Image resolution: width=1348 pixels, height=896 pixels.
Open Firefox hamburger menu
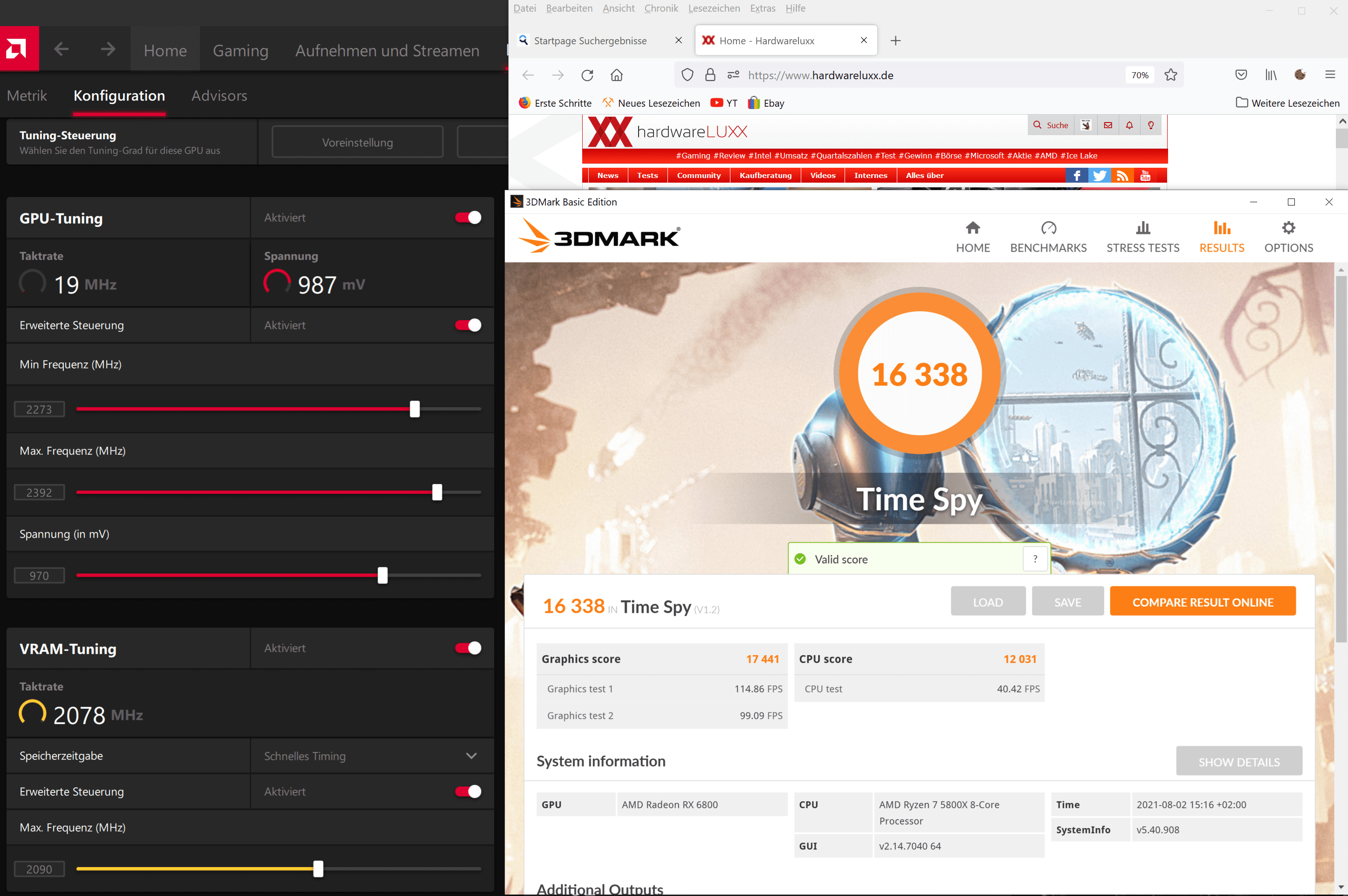pos(1330,75)
